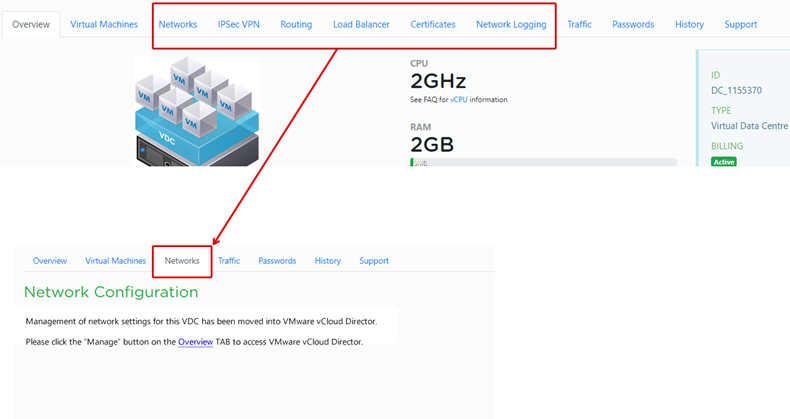Open the Networks tab in the upper tab bar
This screenshot has height=419, width=790.
[178, 24]
